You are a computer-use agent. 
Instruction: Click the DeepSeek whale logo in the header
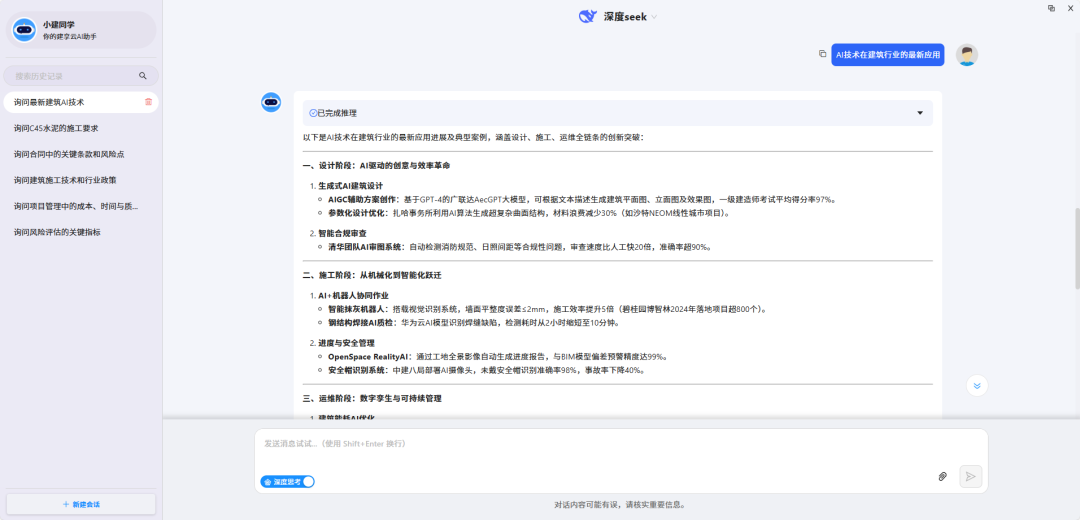(x=588, y=16)
